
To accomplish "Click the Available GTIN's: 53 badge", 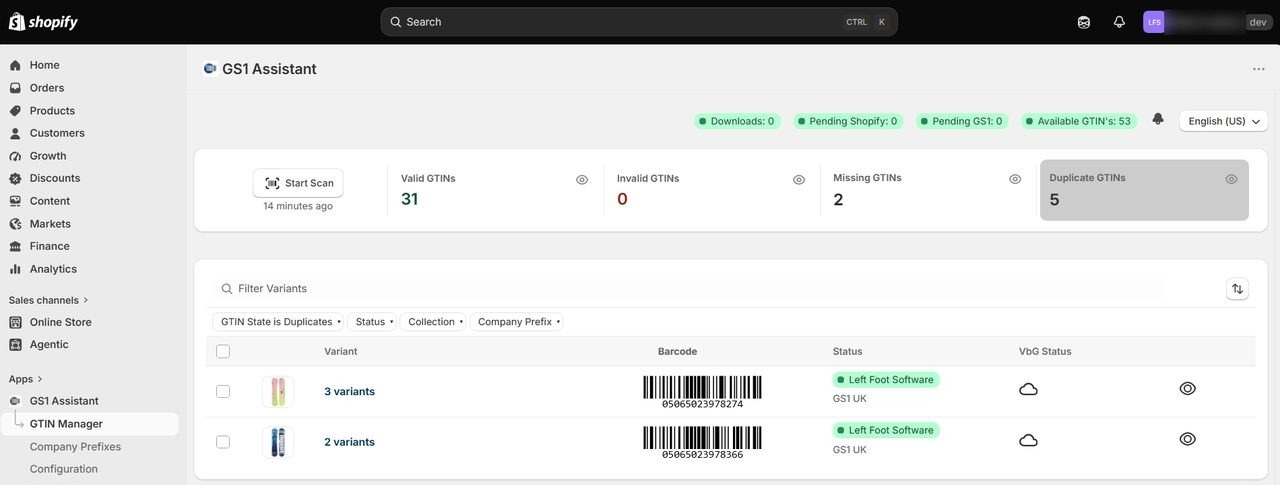I will [x=1078, y=121].
